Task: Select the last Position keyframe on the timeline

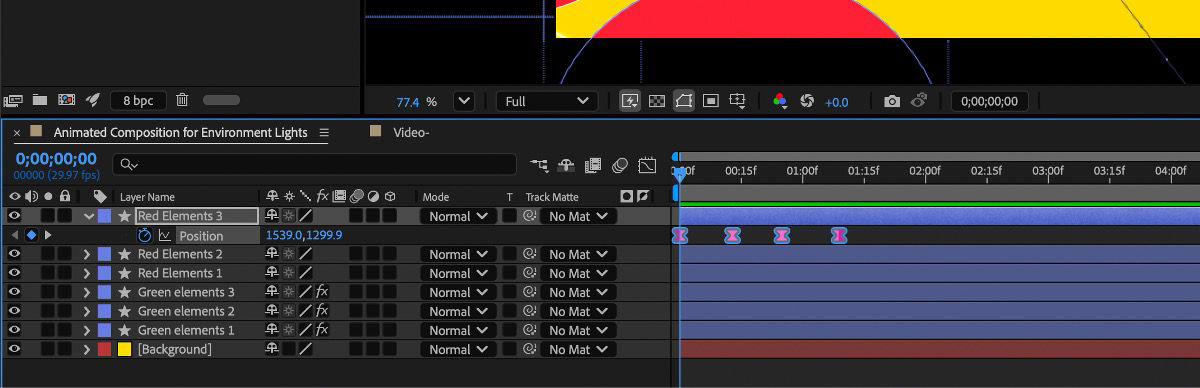Action: (839, 235)
